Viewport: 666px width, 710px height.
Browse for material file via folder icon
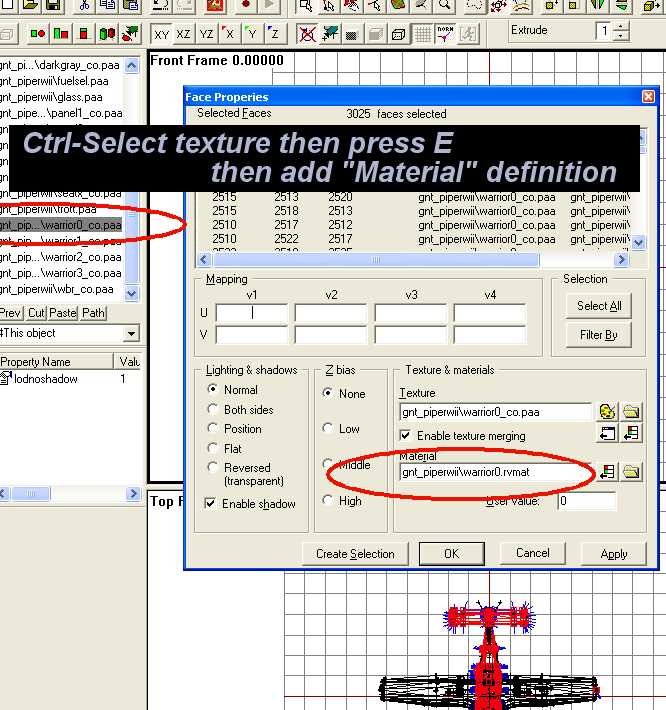click(x=631, y=471)
